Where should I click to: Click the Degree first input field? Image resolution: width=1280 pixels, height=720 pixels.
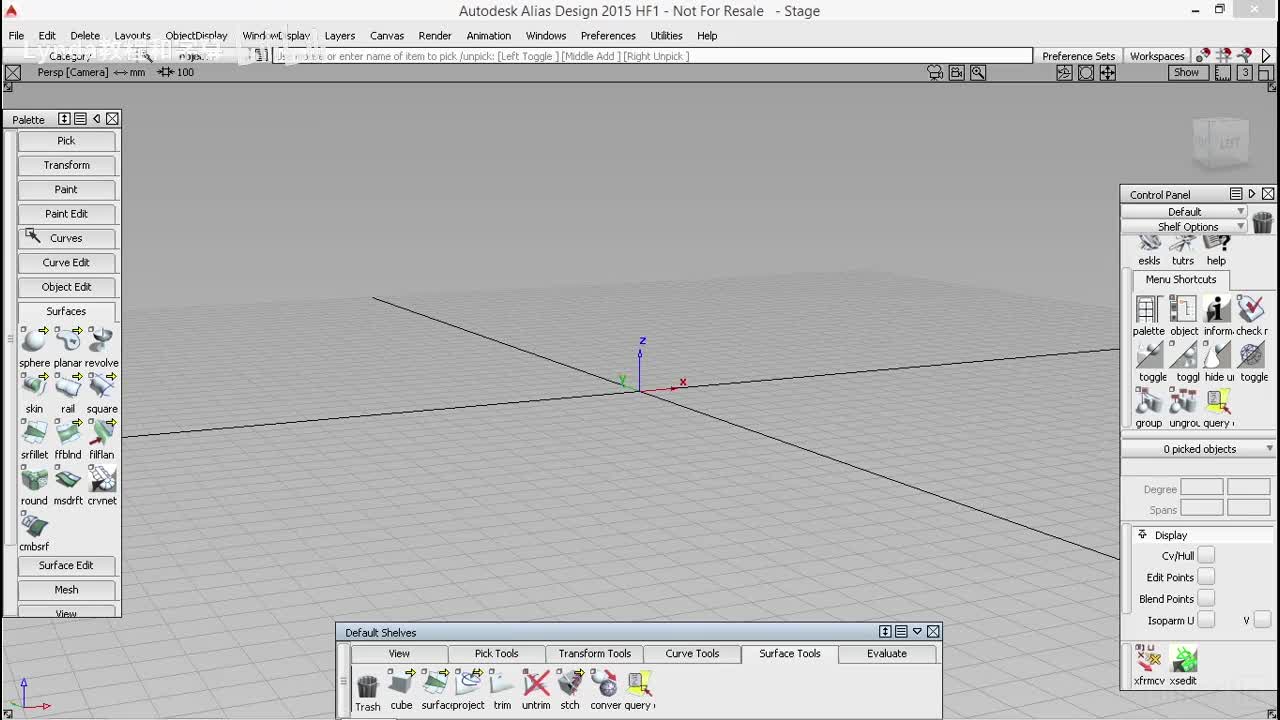click(x=1202, y=488)
